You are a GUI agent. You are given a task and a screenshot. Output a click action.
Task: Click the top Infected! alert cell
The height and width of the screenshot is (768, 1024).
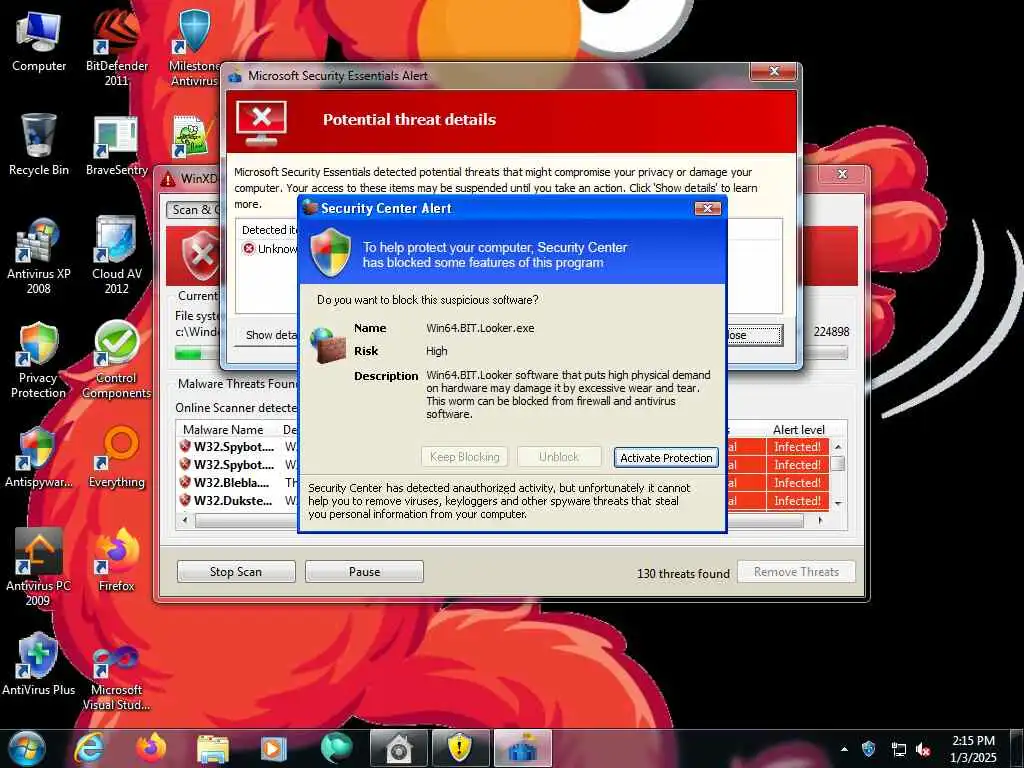pyautogui.click(x=797, y=447)
